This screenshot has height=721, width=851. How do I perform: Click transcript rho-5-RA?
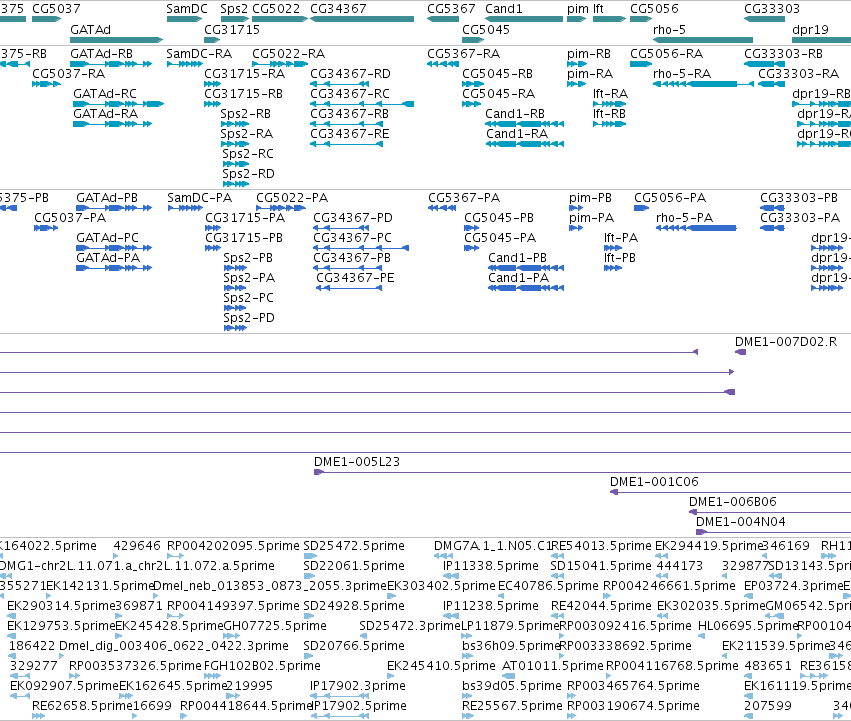pos(703,84)
